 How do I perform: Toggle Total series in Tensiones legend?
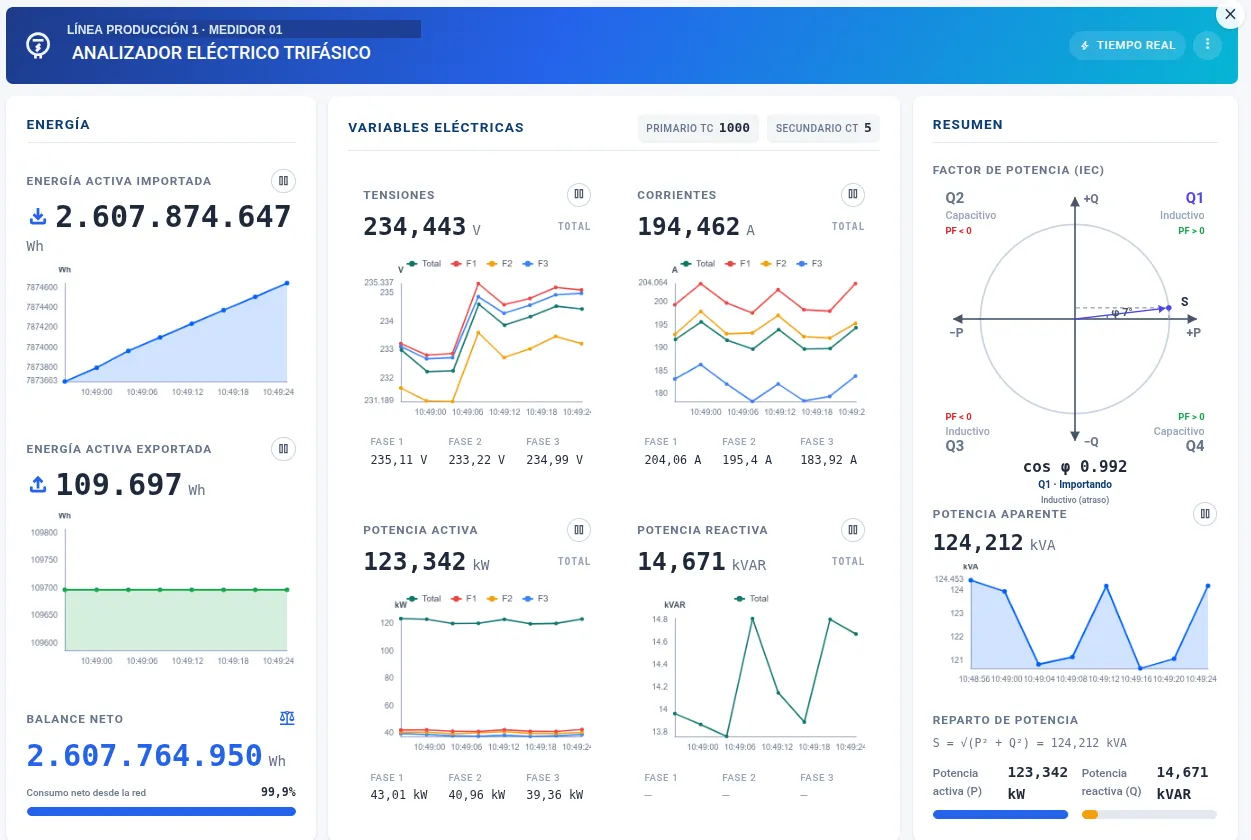424,264
